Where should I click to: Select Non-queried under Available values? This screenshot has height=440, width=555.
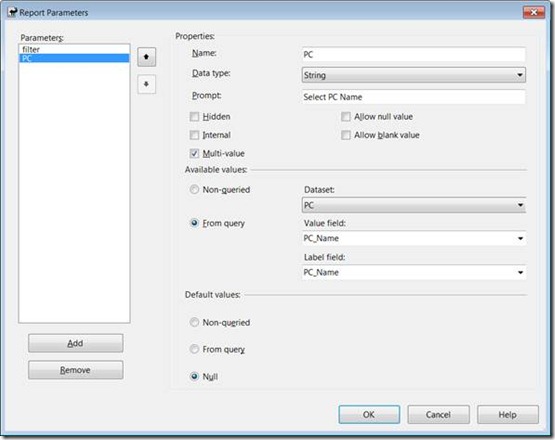tap(194, 189)
